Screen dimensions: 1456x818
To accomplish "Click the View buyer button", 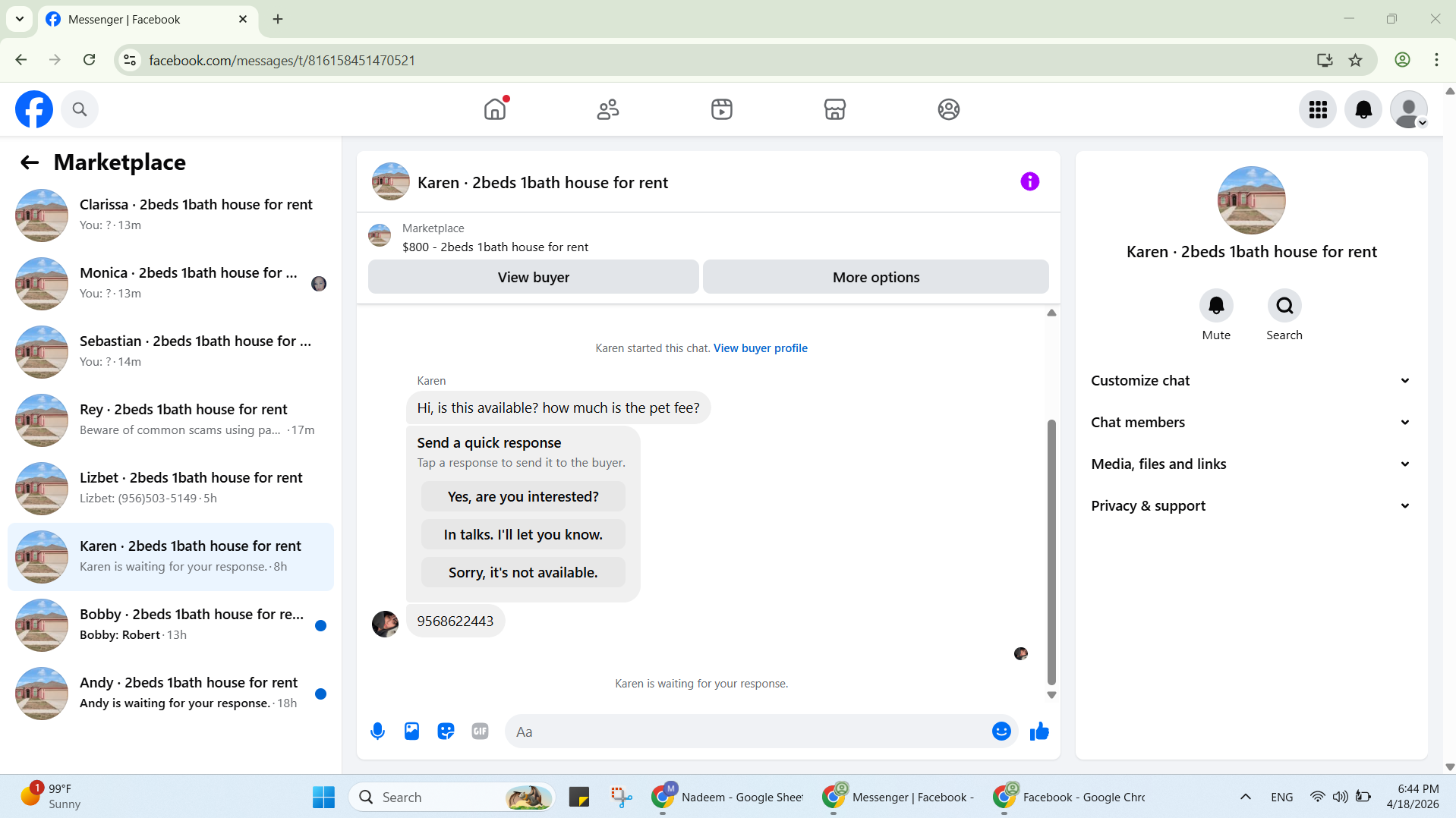I will [533, 277].
